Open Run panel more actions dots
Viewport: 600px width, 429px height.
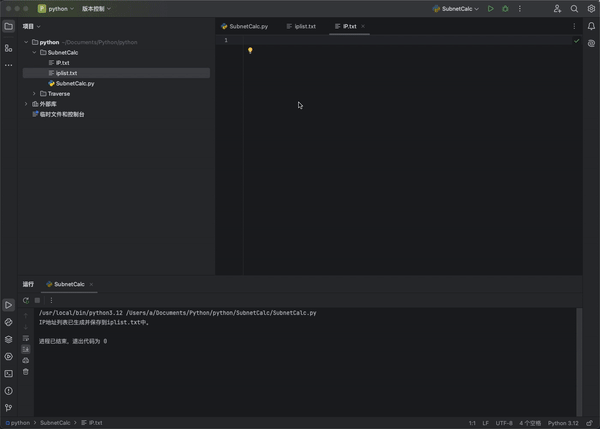(51, 300)
